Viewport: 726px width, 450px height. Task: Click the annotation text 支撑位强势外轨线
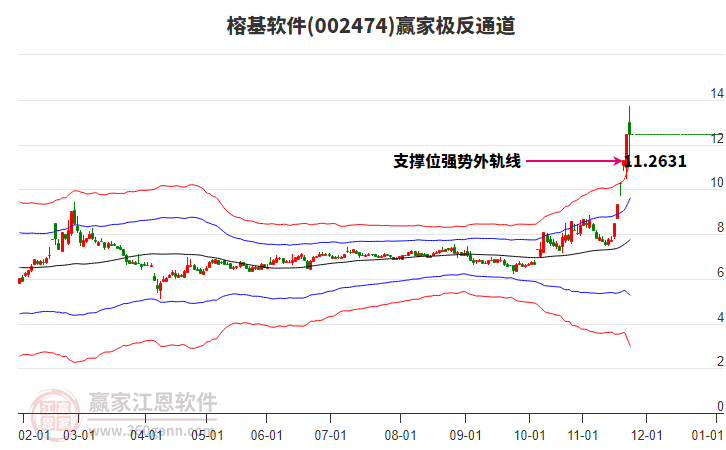coord(457,161)
